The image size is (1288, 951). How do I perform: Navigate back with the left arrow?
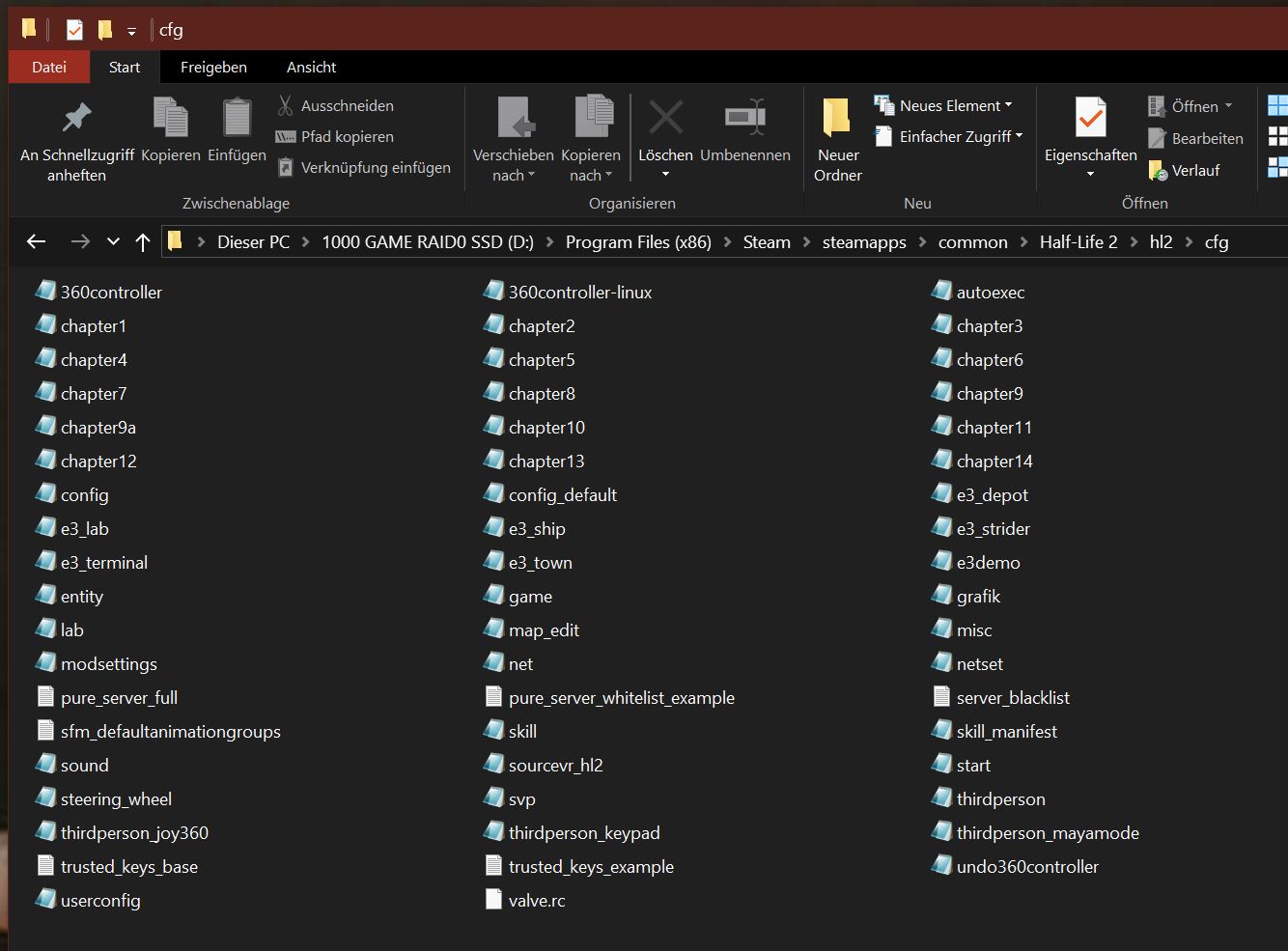coord(37,241)
